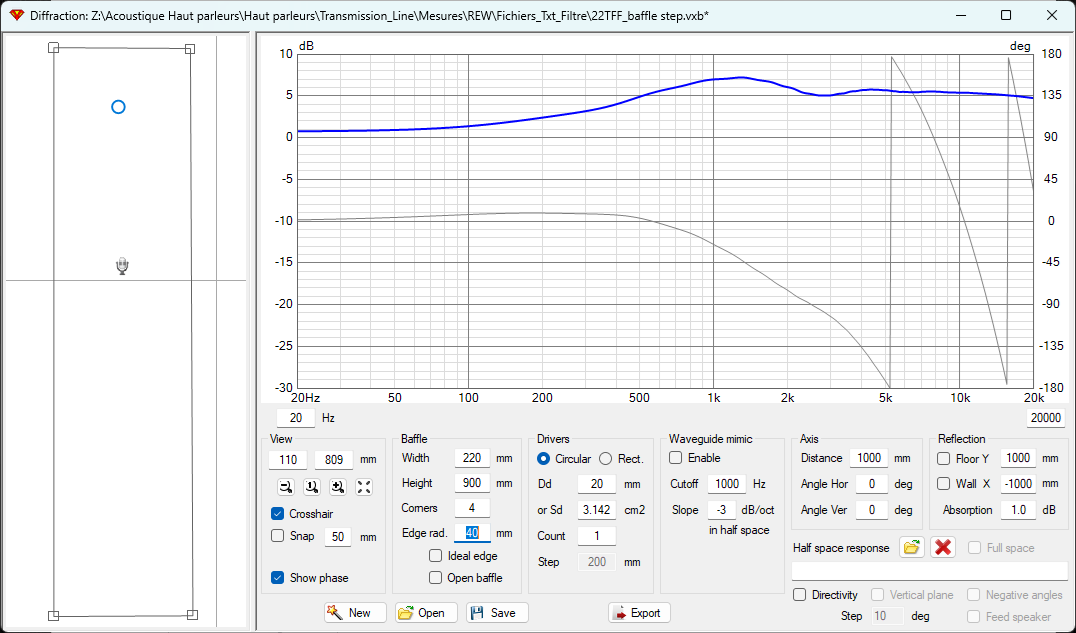Enable the Snap checkbox
Image resolution: width=1076 pixels, height=633 pixels.
[278, 536]
